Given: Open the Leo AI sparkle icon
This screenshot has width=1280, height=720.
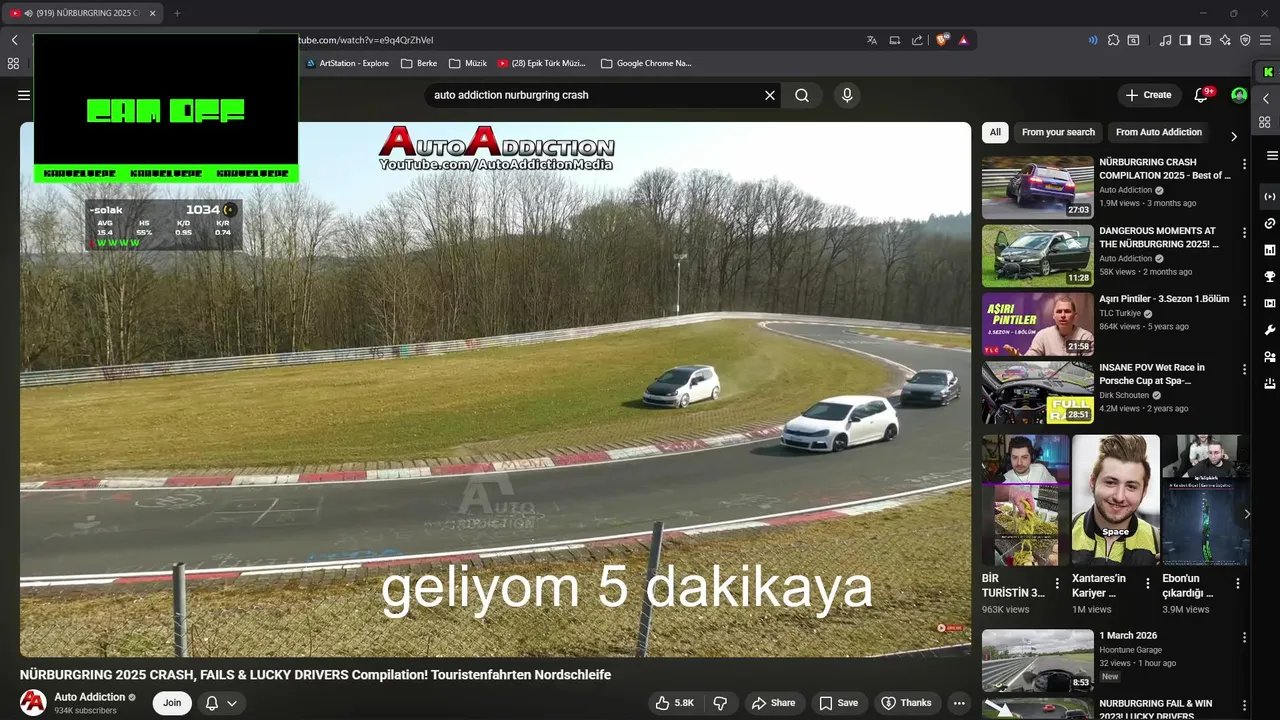Looking at the screenshot, I should (1225, 40).
